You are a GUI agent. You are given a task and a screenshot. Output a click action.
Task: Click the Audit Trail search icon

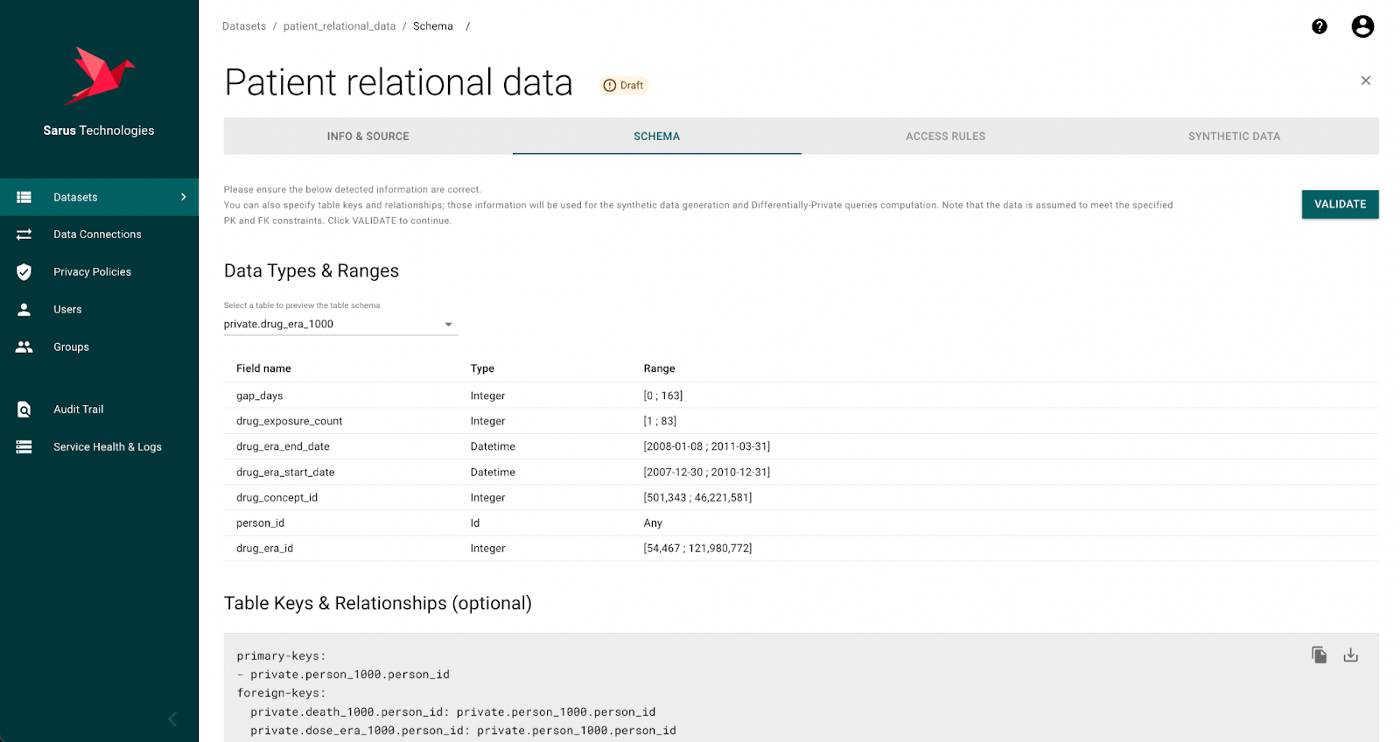tap(24, 409)
